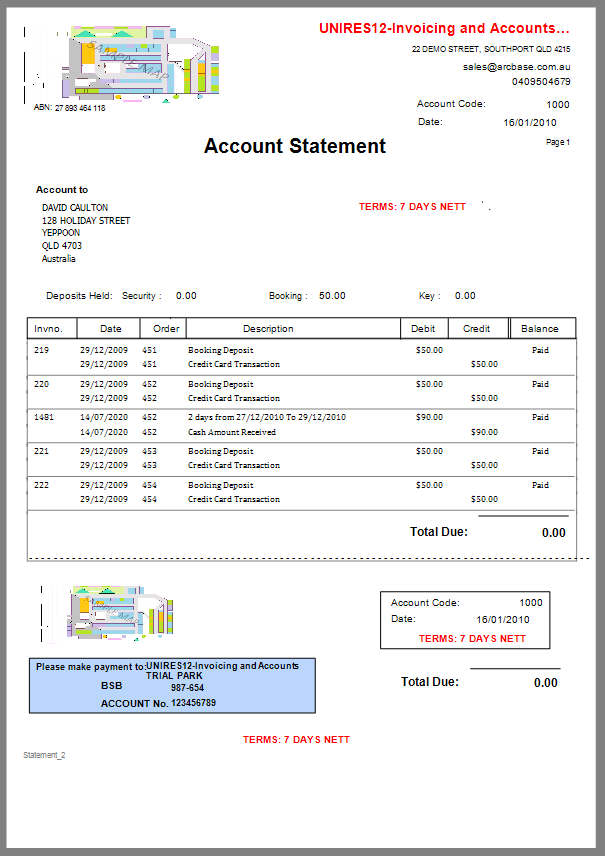Click the QLD 4703 address line

click(x=62, y=246)
